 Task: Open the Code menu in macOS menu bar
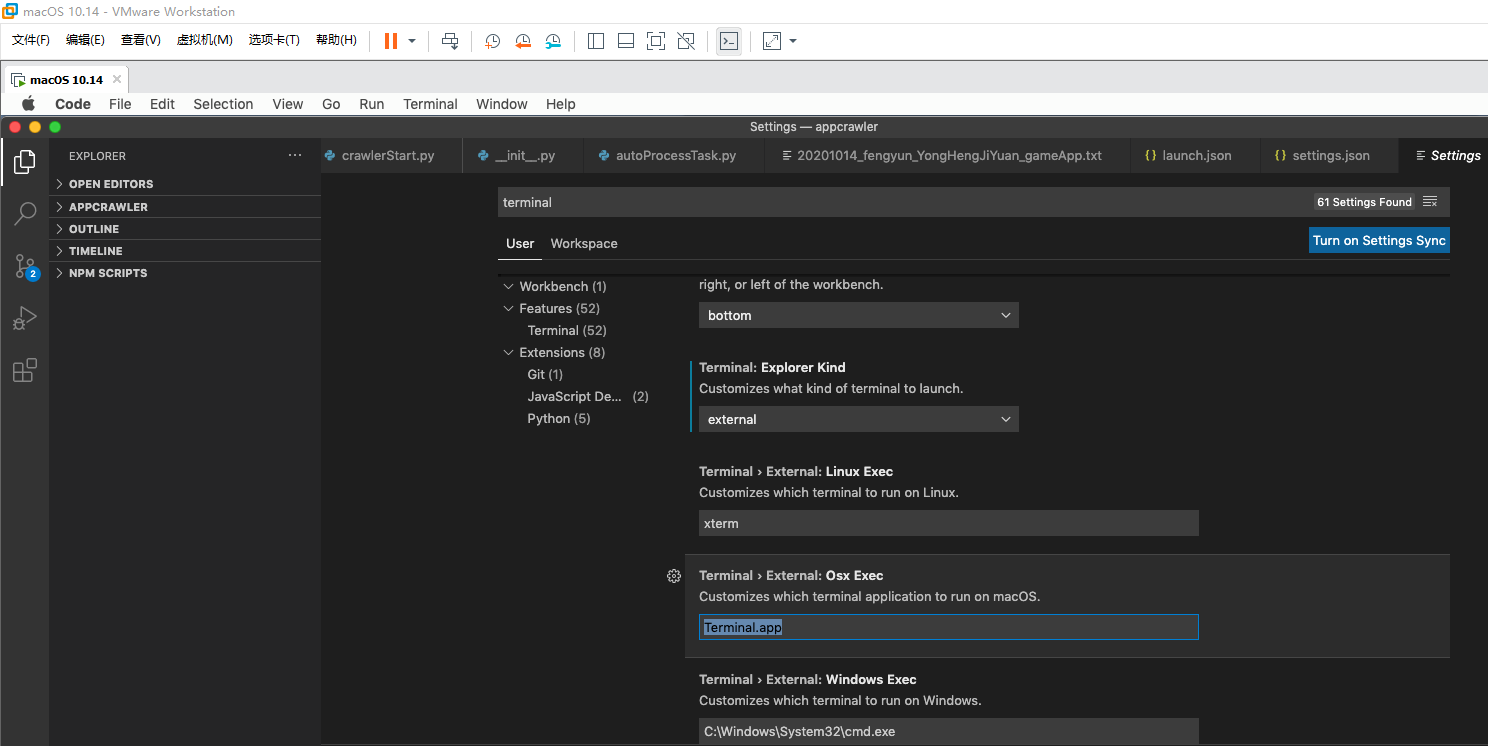73,104
